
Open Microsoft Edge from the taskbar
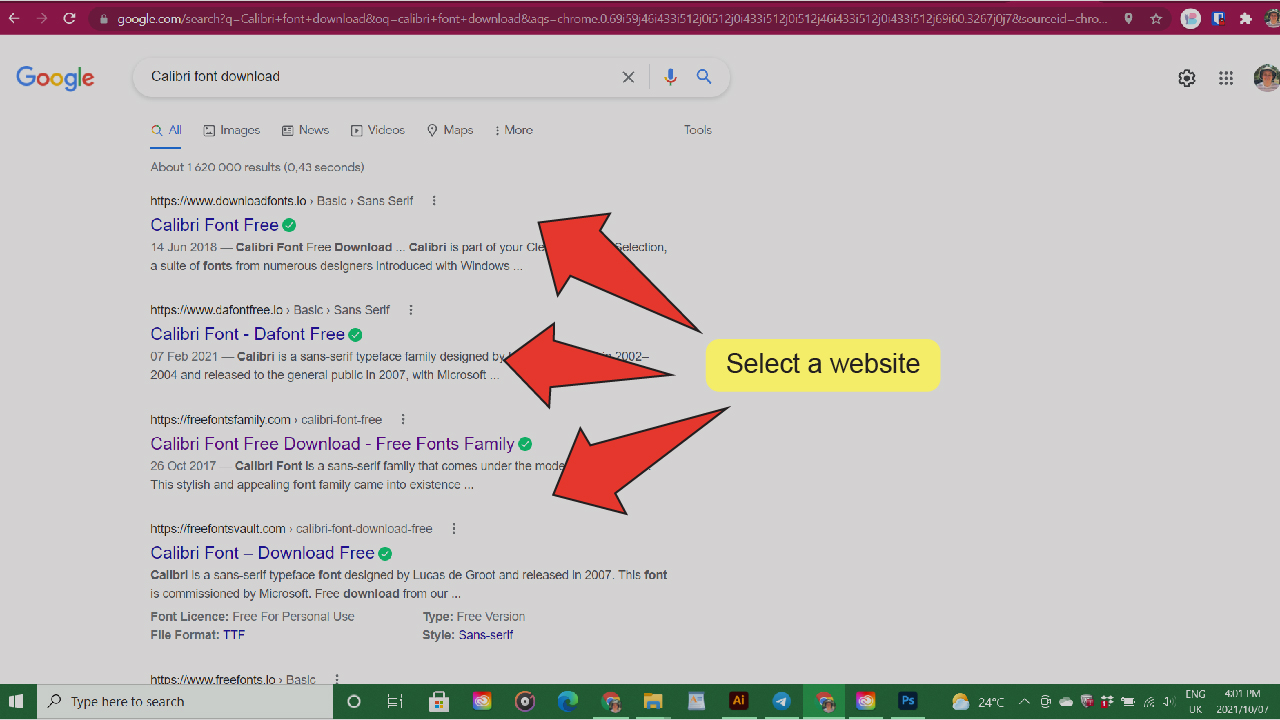pyautogui.click(x=568, y=701)
